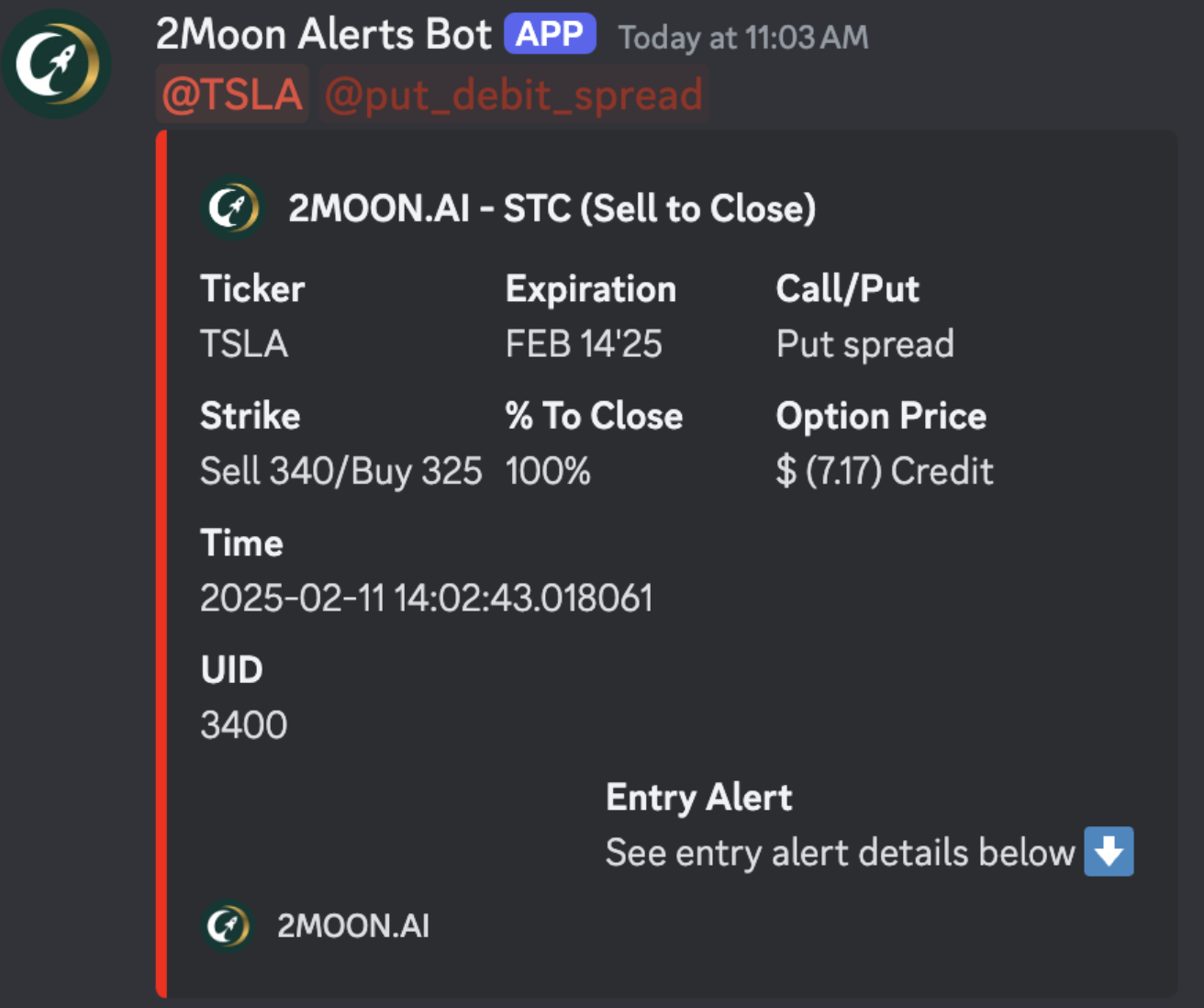Click the 2MOON.AI footer logo icon

pos(227,925)
